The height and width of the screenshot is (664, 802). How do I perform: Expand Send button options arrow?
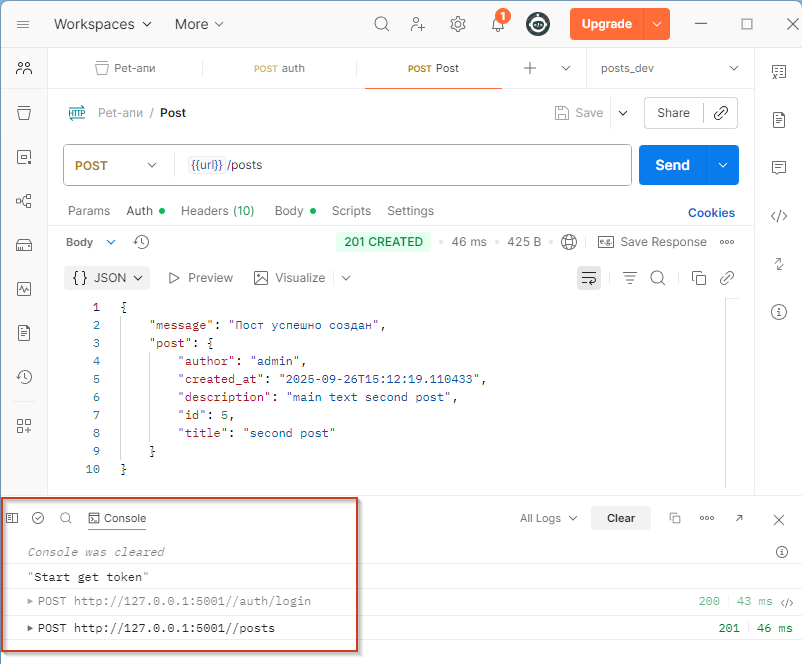point(723,165)
